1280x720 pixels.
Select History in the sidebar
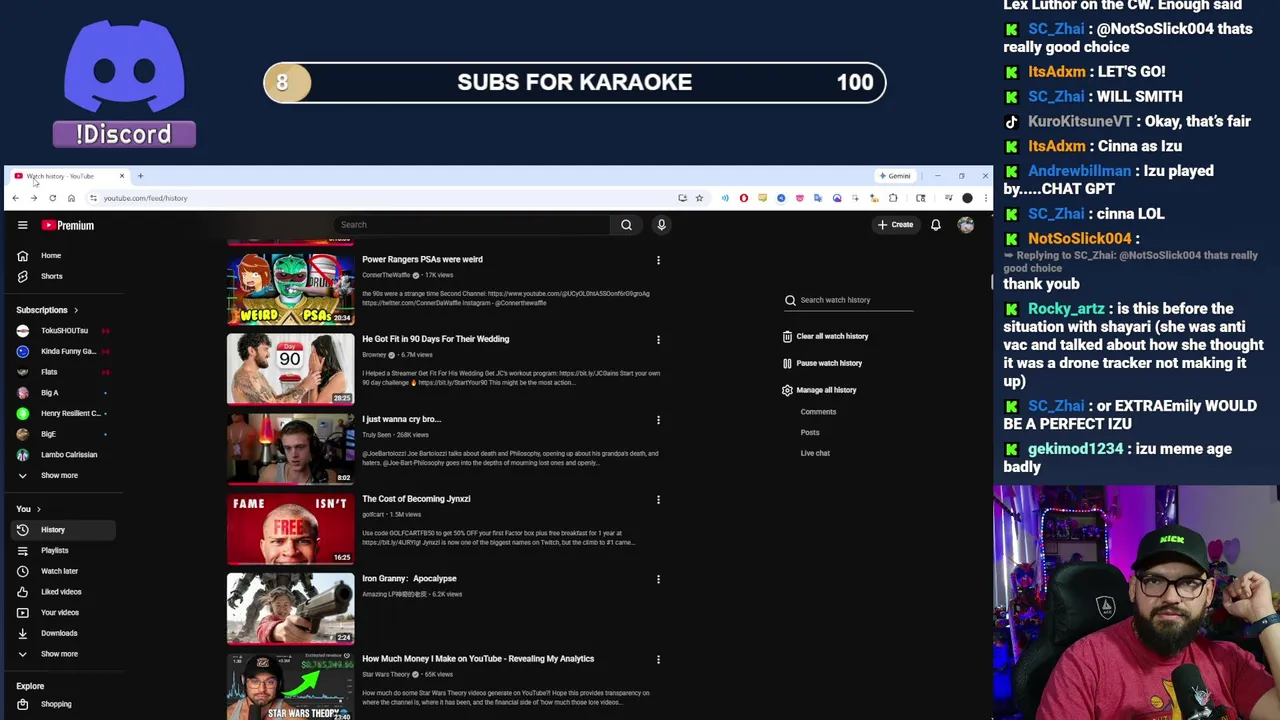click(x=62, y=529)
